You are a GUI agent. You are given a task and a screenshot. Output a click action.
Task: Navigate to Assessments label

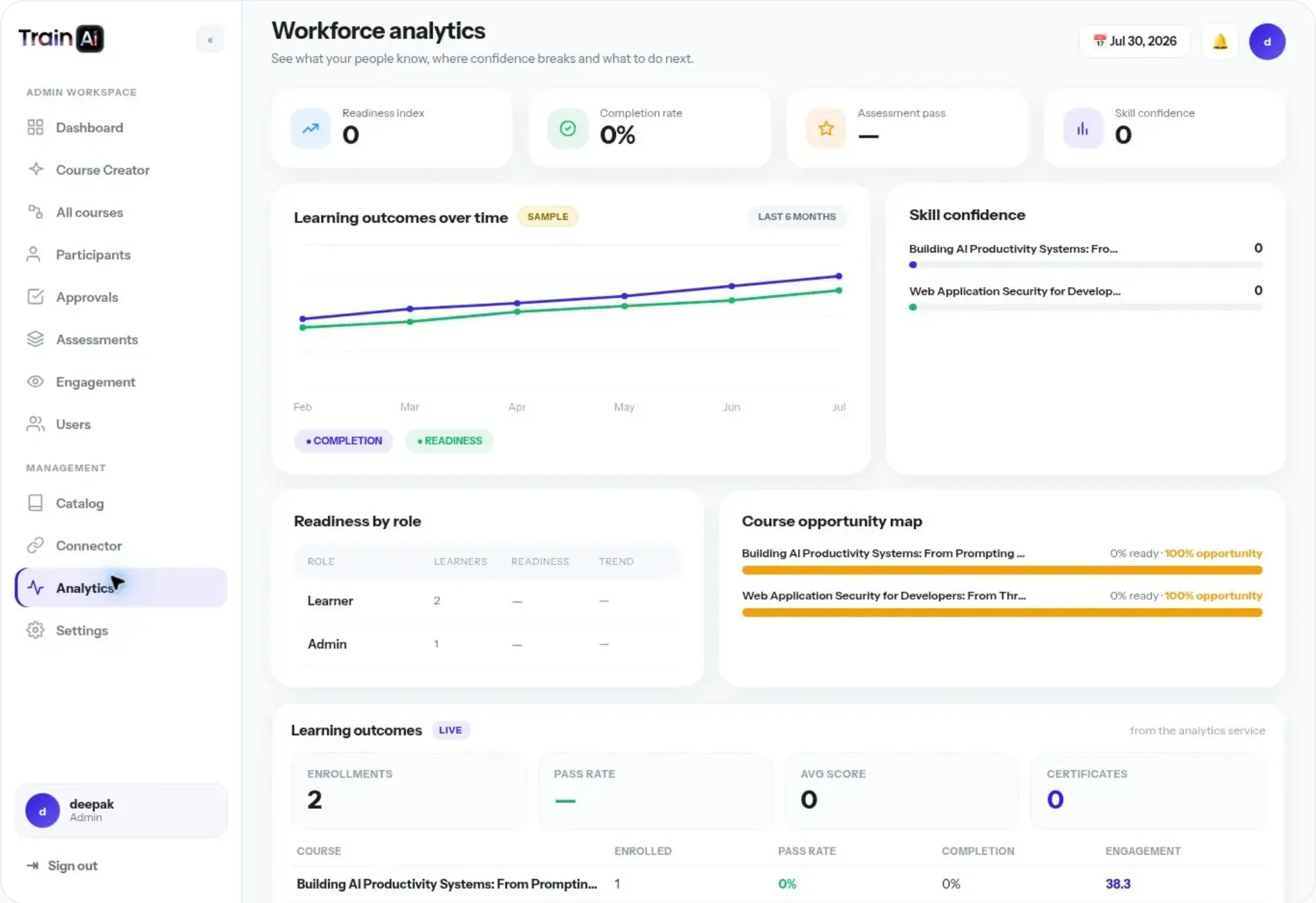pos(97,340)
